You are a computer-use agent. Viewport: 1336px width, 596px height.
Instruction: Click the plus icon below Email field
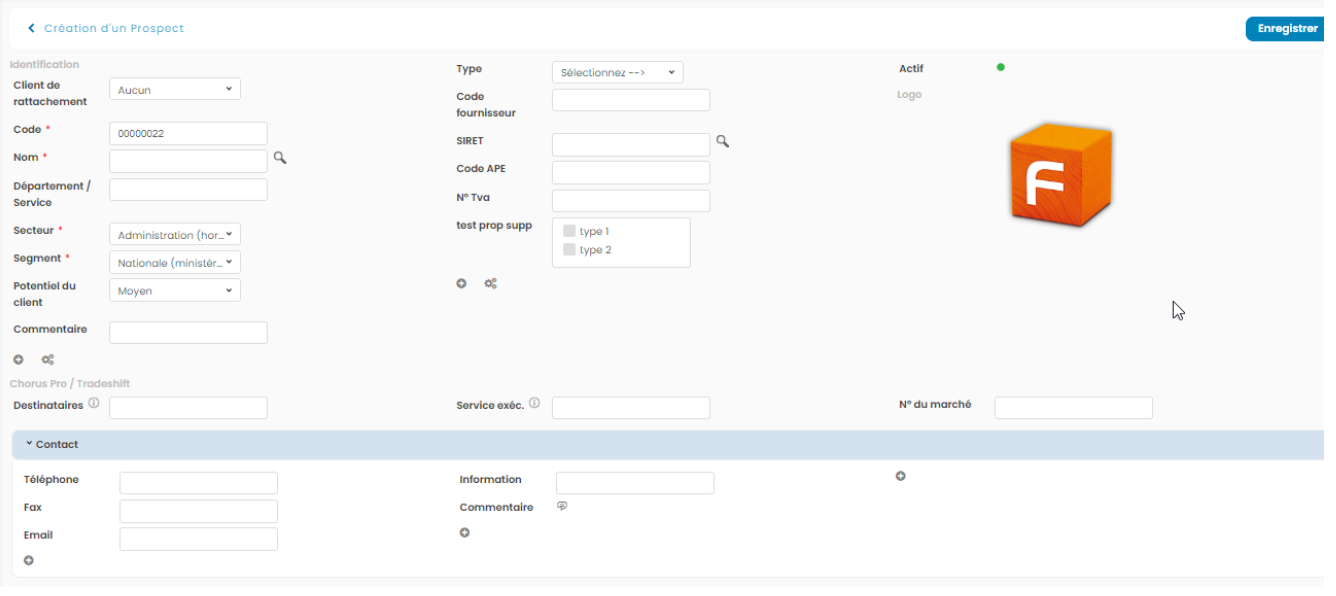28,561
